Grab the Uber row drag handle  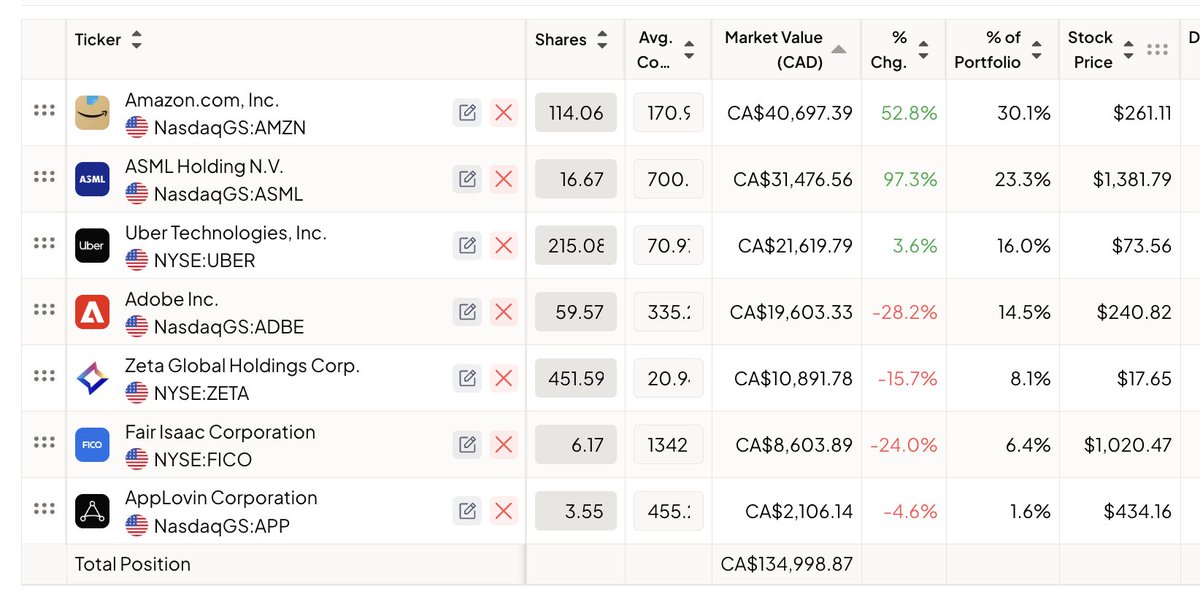coord(43,243)
